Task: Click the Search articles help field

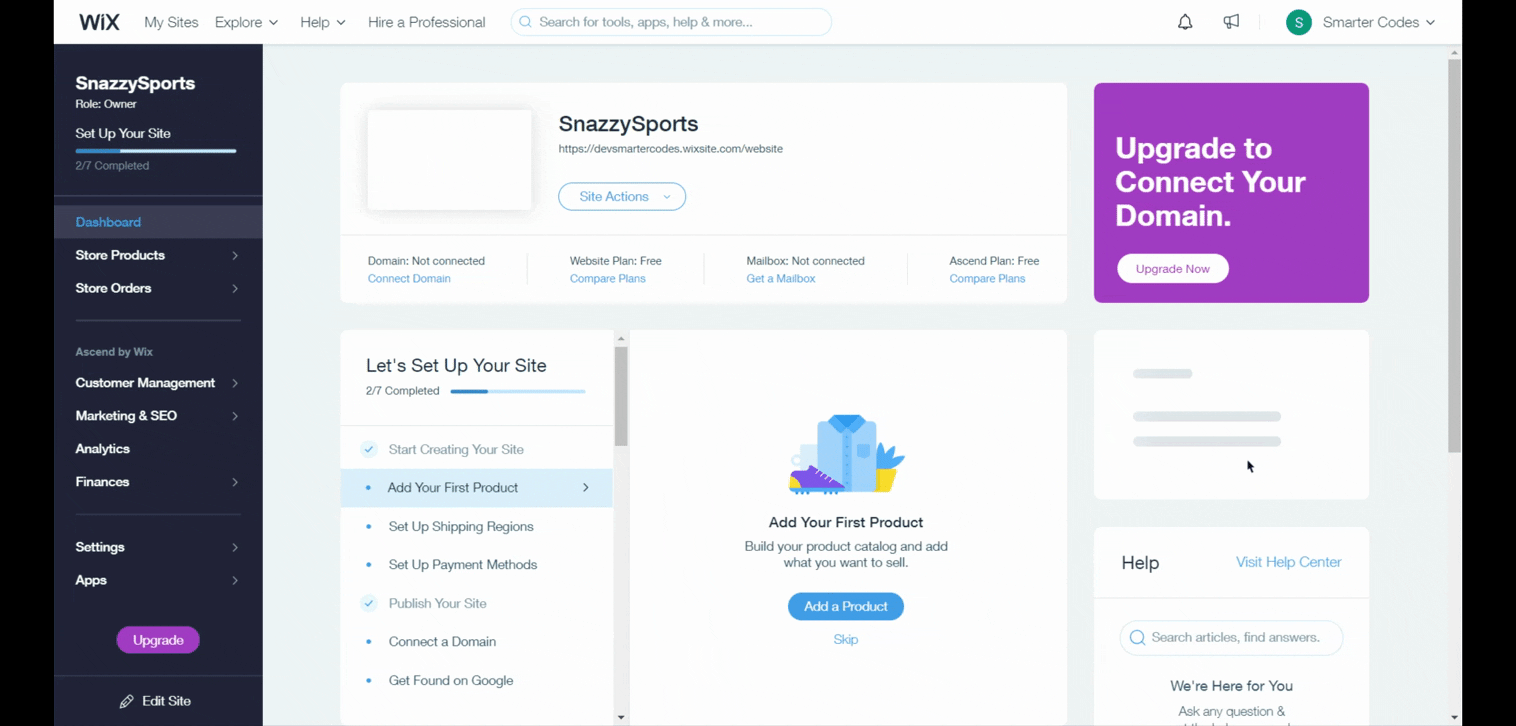Action: coord(1231,637)
